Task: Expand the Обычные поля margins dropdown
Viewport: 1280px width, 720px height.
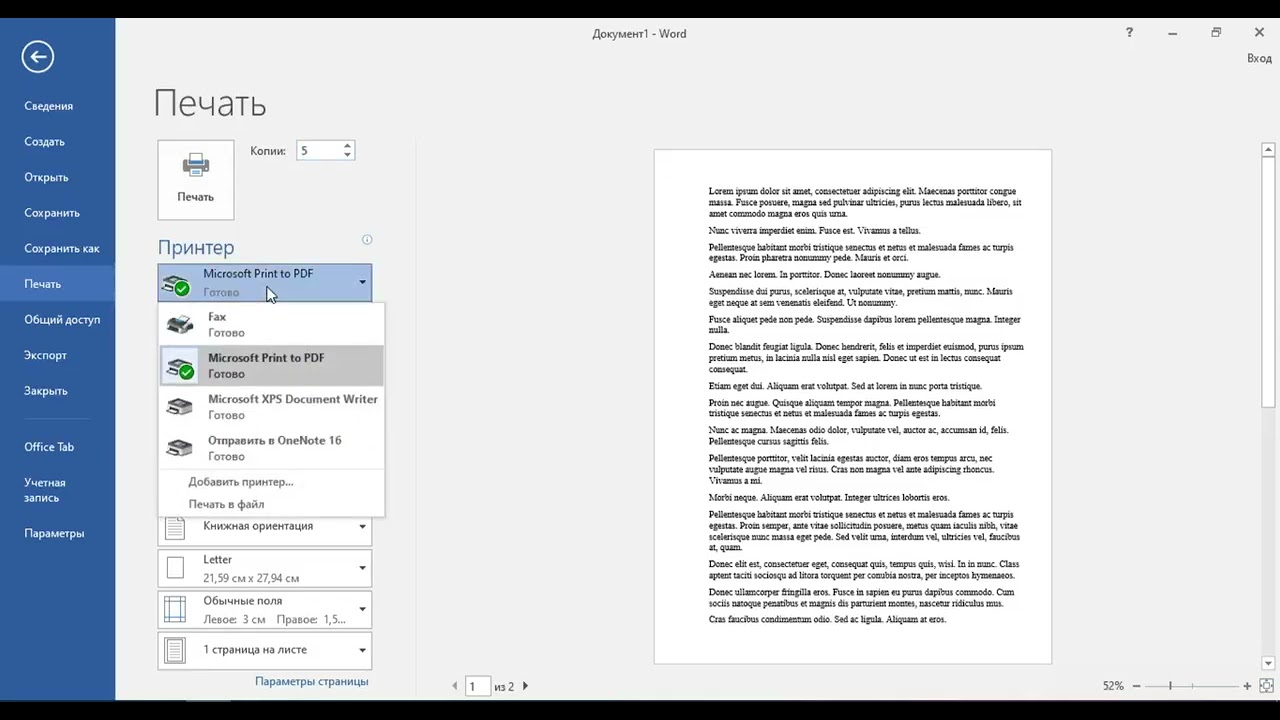Action: point(265,609)
